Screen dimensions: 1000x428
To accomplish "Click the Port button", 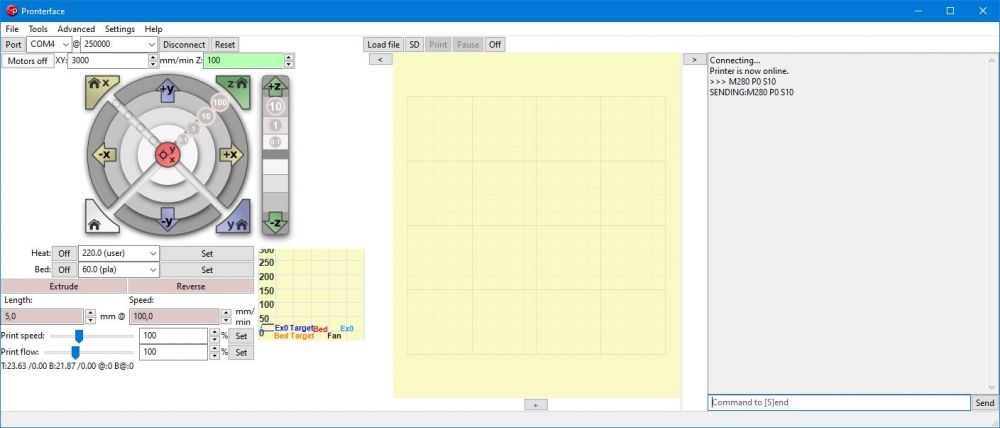I will (x=13, y=45).
